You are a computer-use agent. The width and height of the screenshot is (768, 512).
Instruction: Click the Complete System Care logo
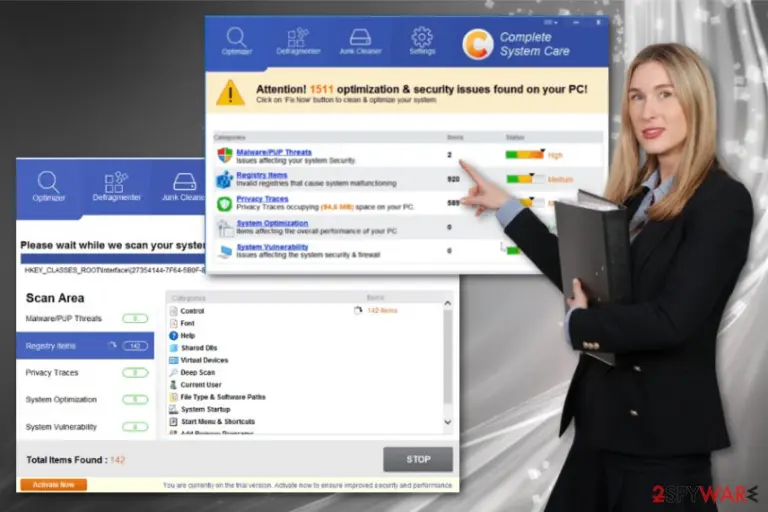[x=478, y=44]
